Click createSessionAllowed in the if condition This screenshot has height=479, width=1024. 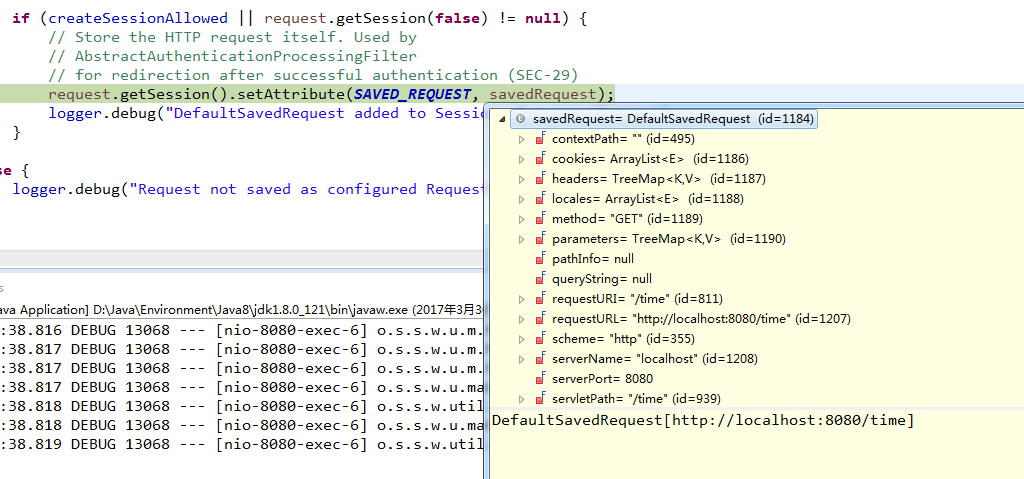138,18
